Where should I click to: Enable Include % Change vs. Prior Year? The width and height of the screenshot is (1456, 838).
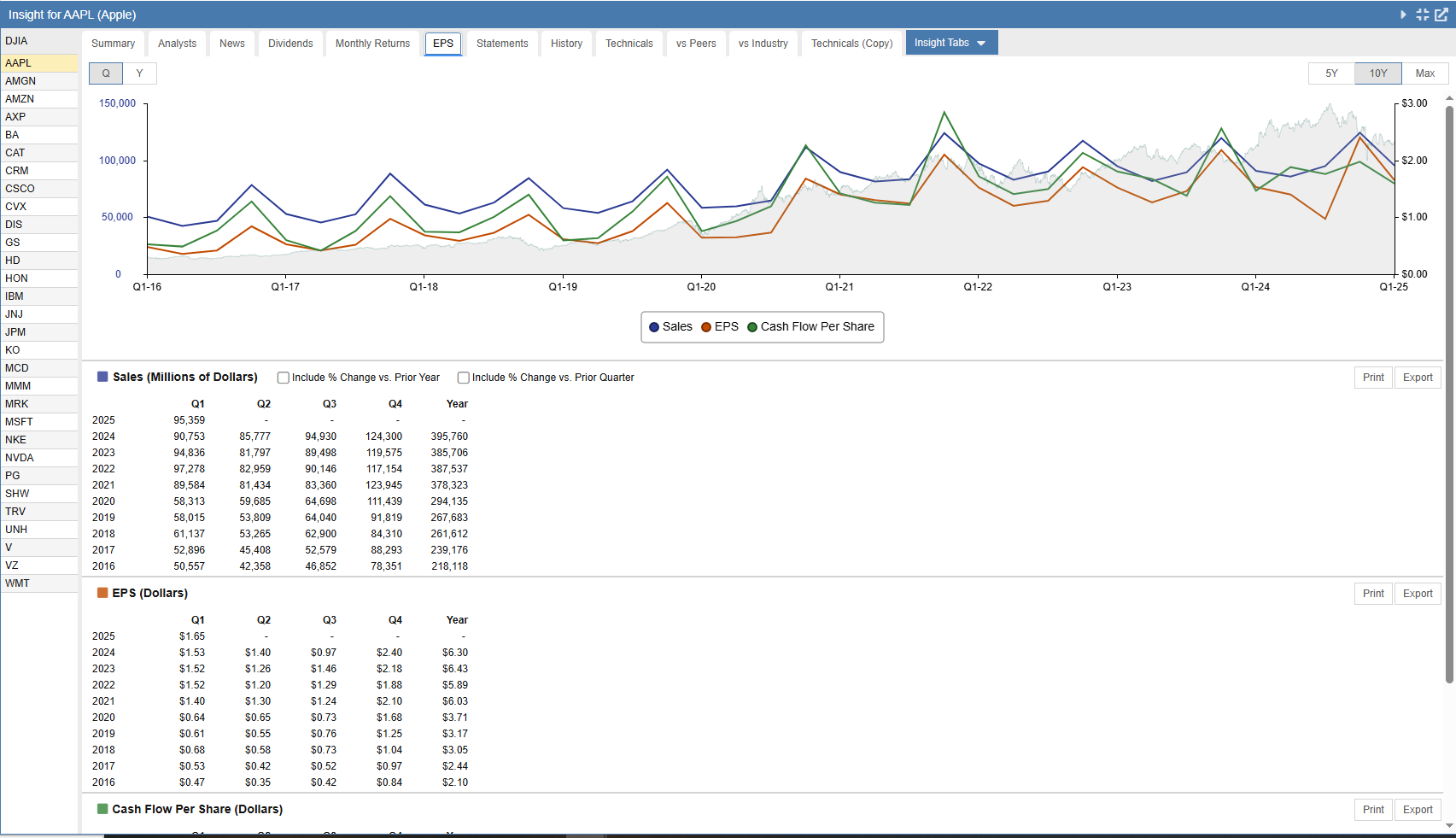[284, 378]
